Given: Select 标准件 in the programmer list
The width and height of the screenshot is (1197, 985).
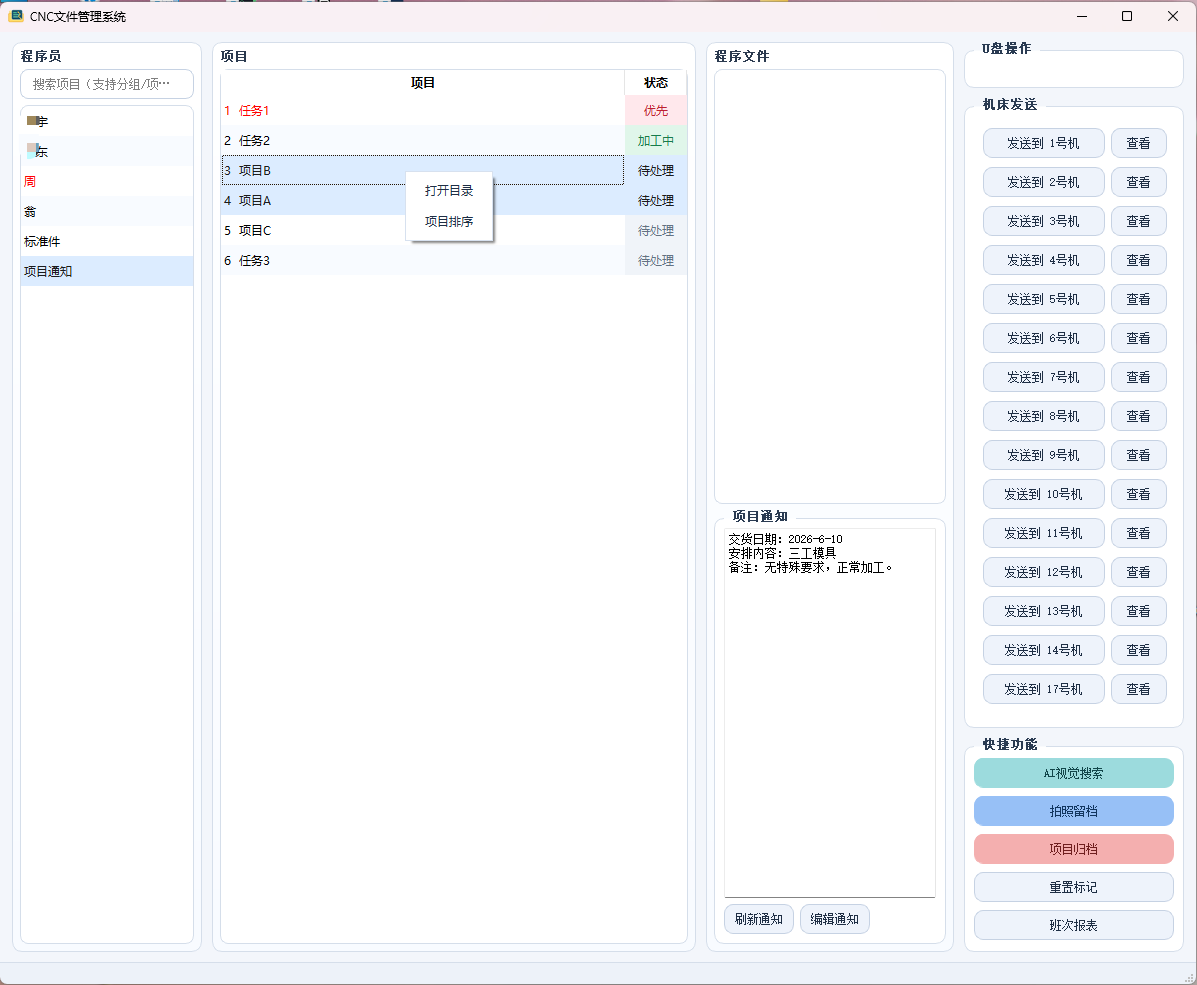Looking at the screenshot, I should (x=107, y=241).
